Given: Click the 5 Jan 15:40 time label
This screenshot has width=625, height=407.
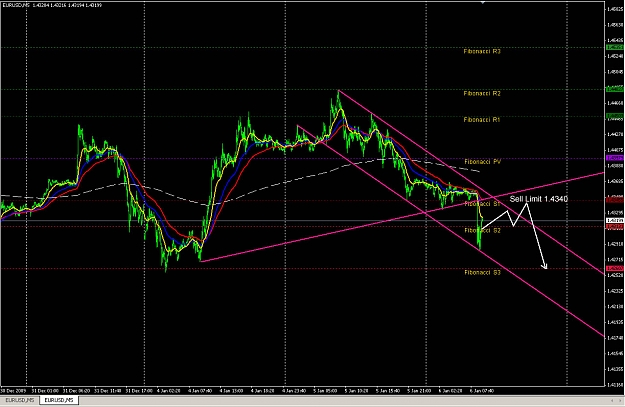Looking at the screenshot, I should (388, 391).
